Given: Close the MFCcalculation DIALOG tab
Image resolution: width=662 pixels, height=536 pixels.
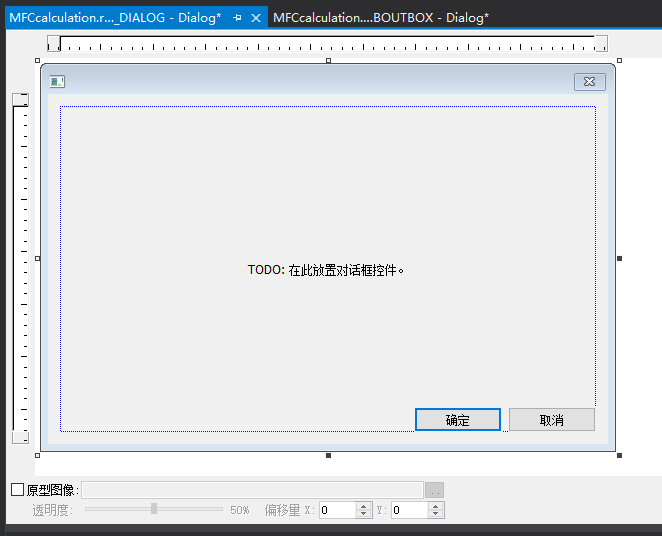Looking at the screenshot, I should pos(256,18).
